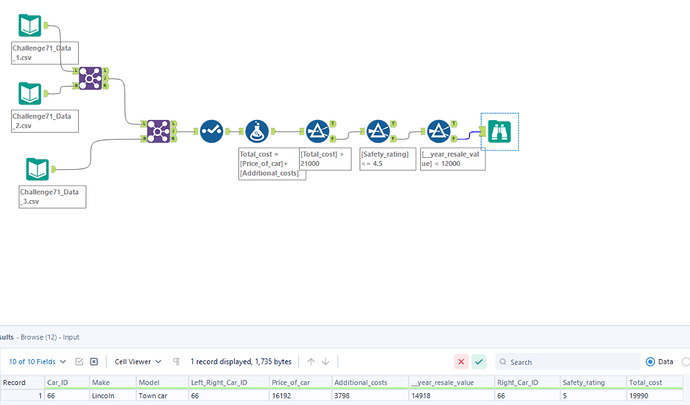Click the Total_cost column header
The width and height of the screenshot is (690, 405).
[x=645, y=383]
